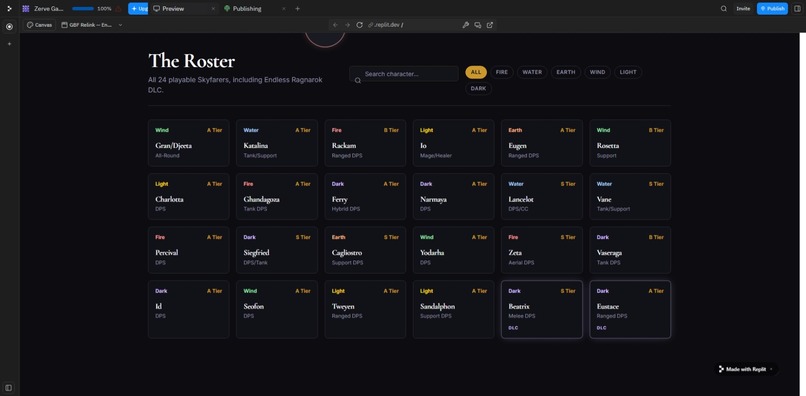Select the WIND element filter
This screenshot has height=396, width=806.
(x=597, y=72)
